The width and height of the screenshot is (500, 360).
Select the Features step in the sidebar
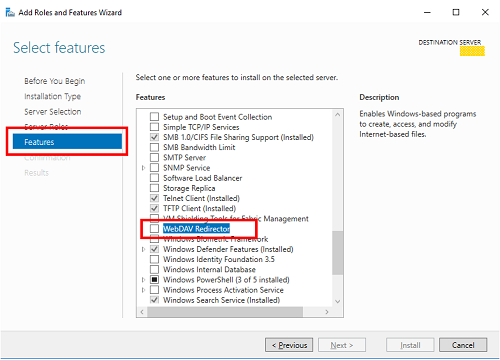click(67, 142)
